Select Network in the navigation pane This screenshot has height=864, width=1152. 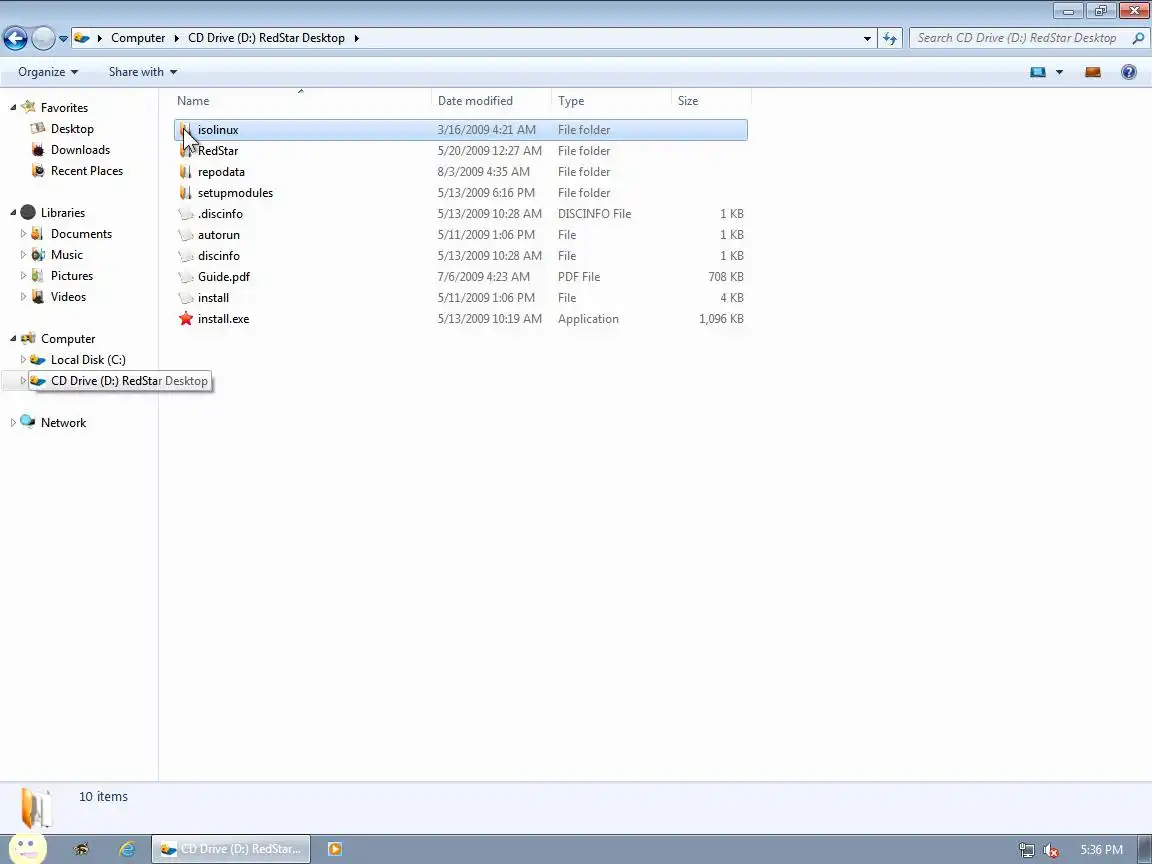tap(63, 422)
